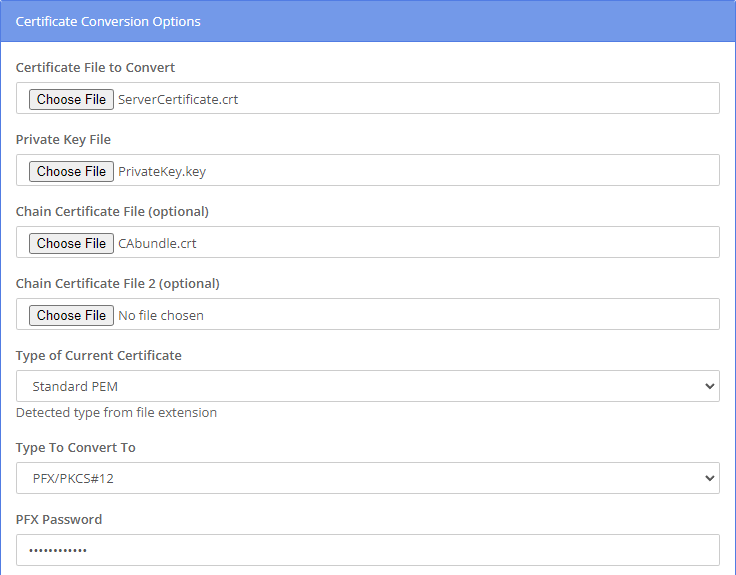
Task: Click the No file chosen text
Action: [161, 315]
